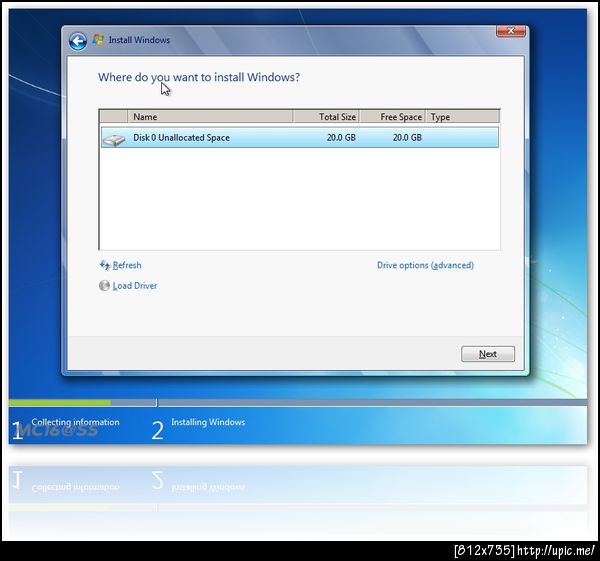The image size is (600, 561).
Task: Click the Windows flag logo in title bar
Action: click(98, 40)
